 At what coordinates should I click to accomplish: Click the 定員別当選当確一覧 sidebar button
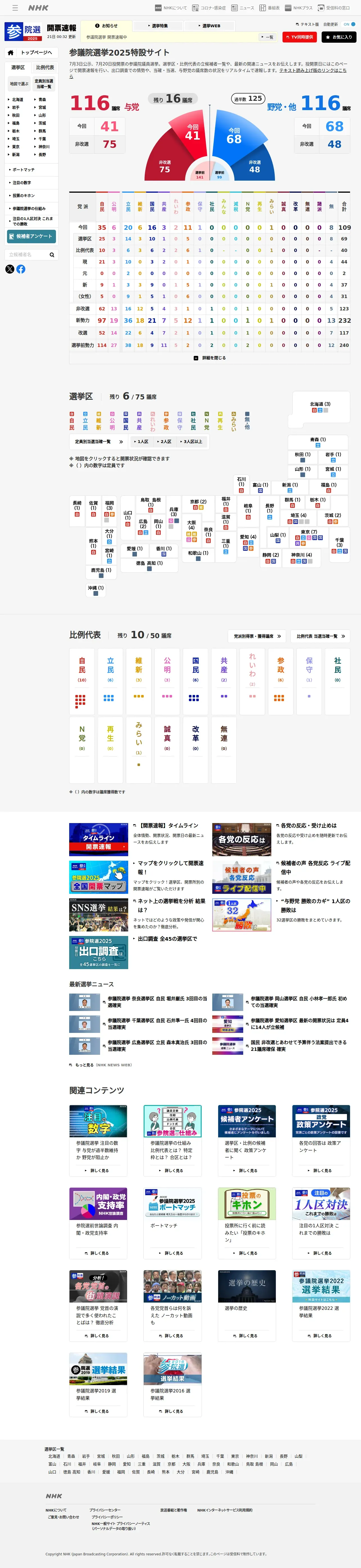pos(44,83)
